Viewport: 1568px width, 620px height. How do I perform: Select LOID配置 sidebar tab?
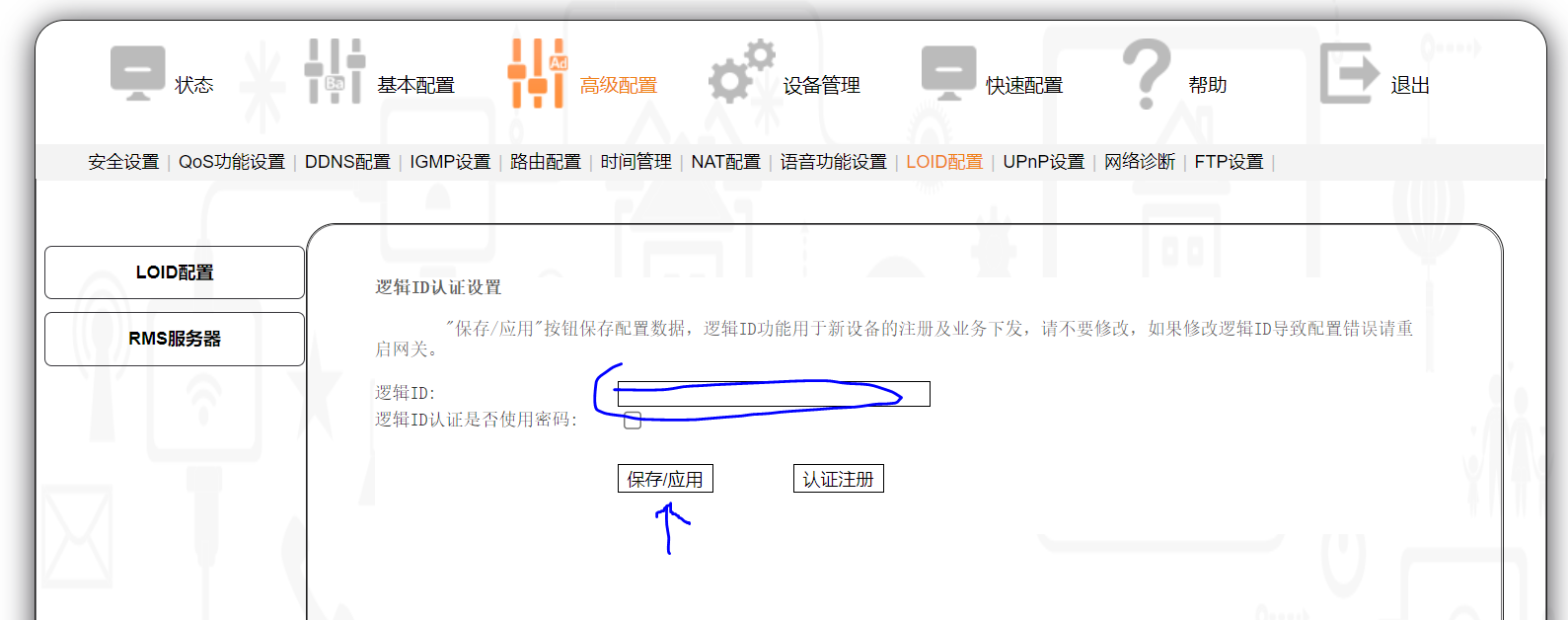pyautogui.click(x=175, y=272)
